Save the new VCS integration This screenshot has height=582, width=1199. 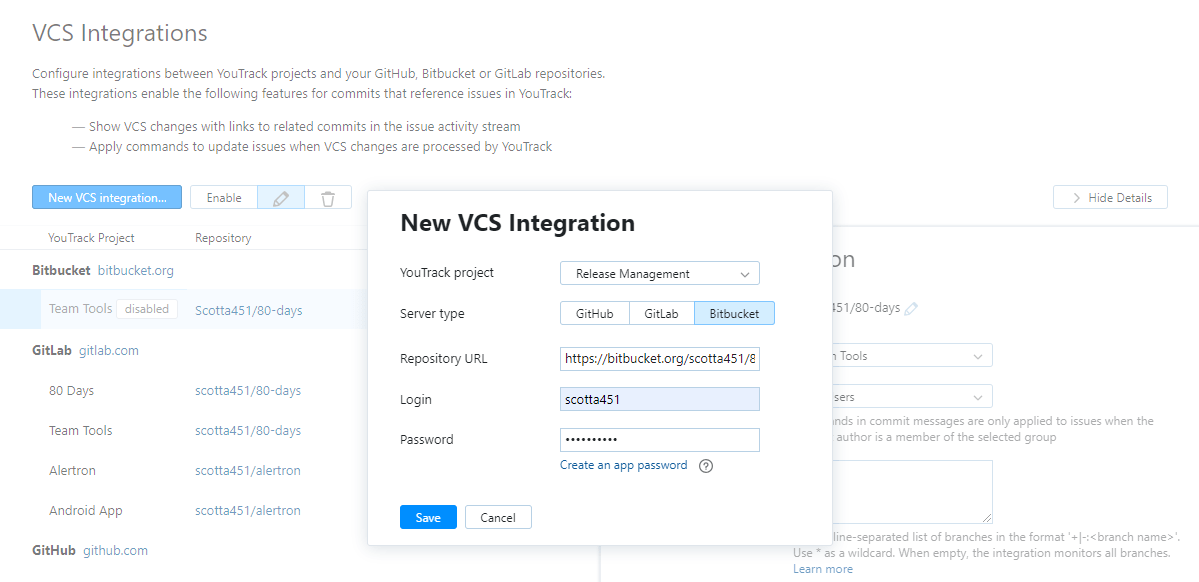coord(428,517)
